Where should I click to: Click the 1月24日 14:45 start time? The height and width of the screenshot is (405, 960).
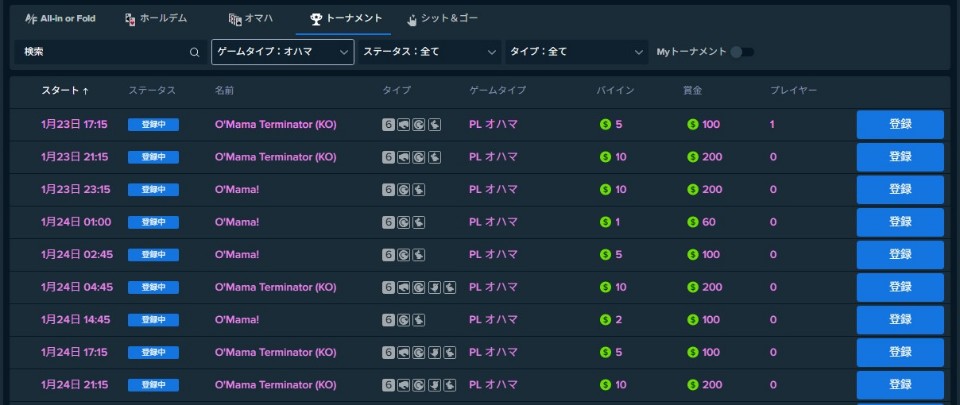click(77, 319)
